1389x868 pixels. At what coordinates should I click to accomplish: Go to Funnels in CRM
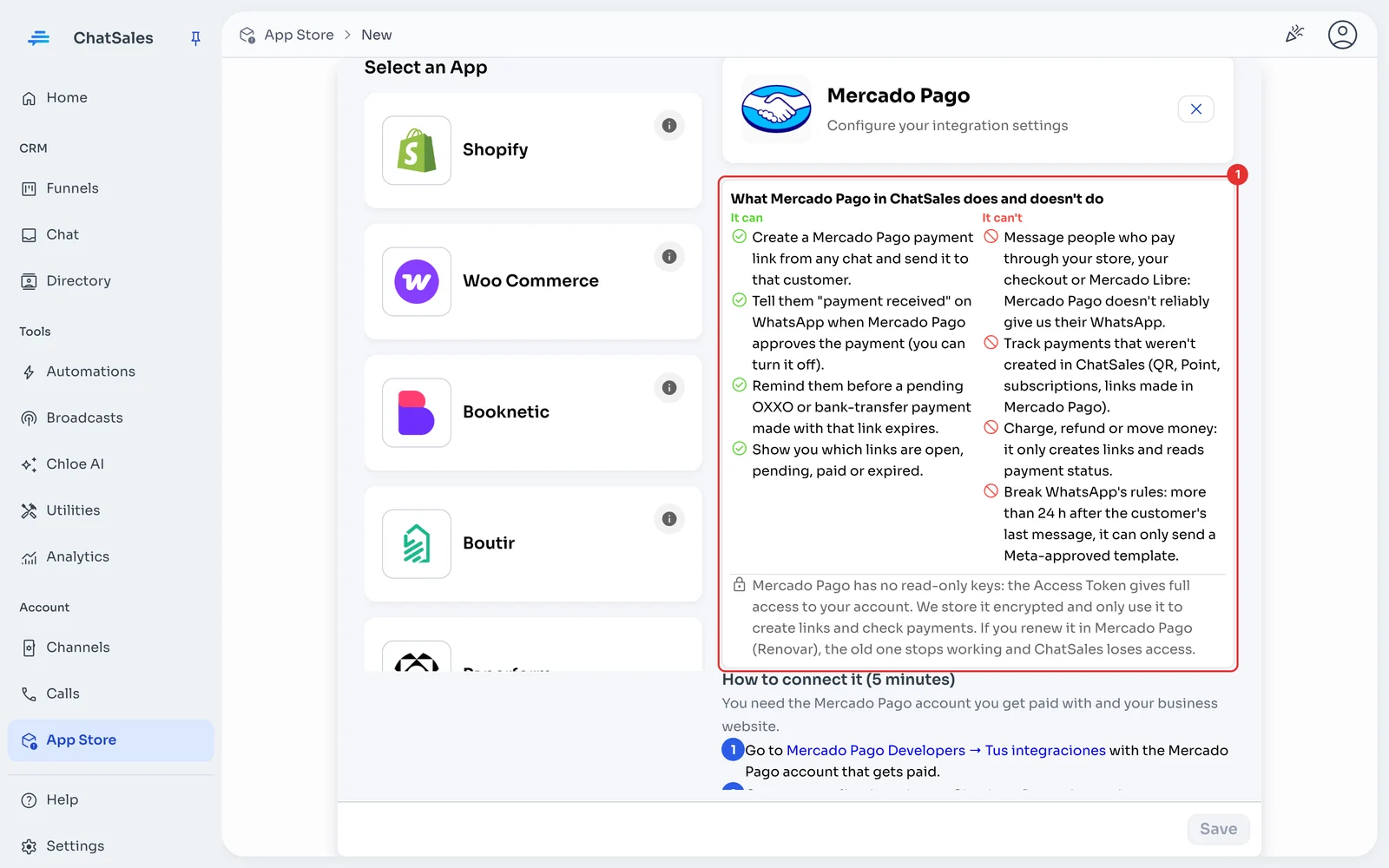click(110, 188)
